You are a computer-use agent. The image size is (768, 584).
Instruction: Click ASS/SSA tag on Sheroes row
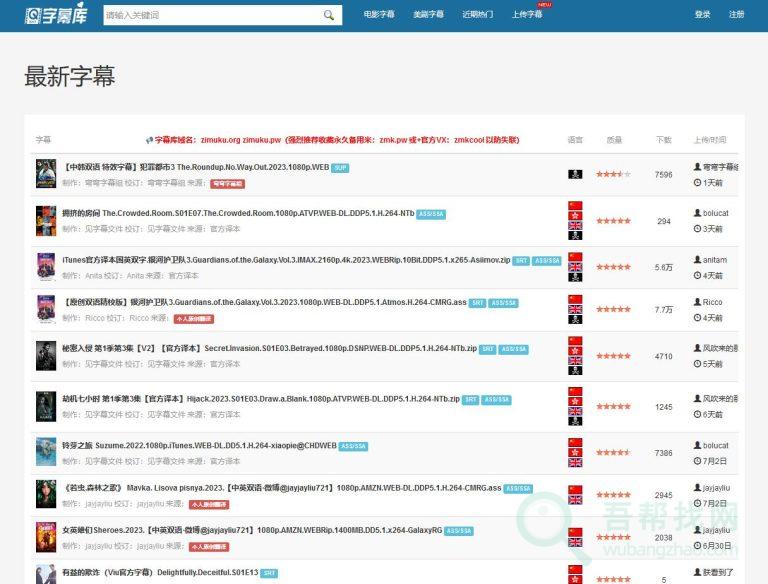coord(459,531)
